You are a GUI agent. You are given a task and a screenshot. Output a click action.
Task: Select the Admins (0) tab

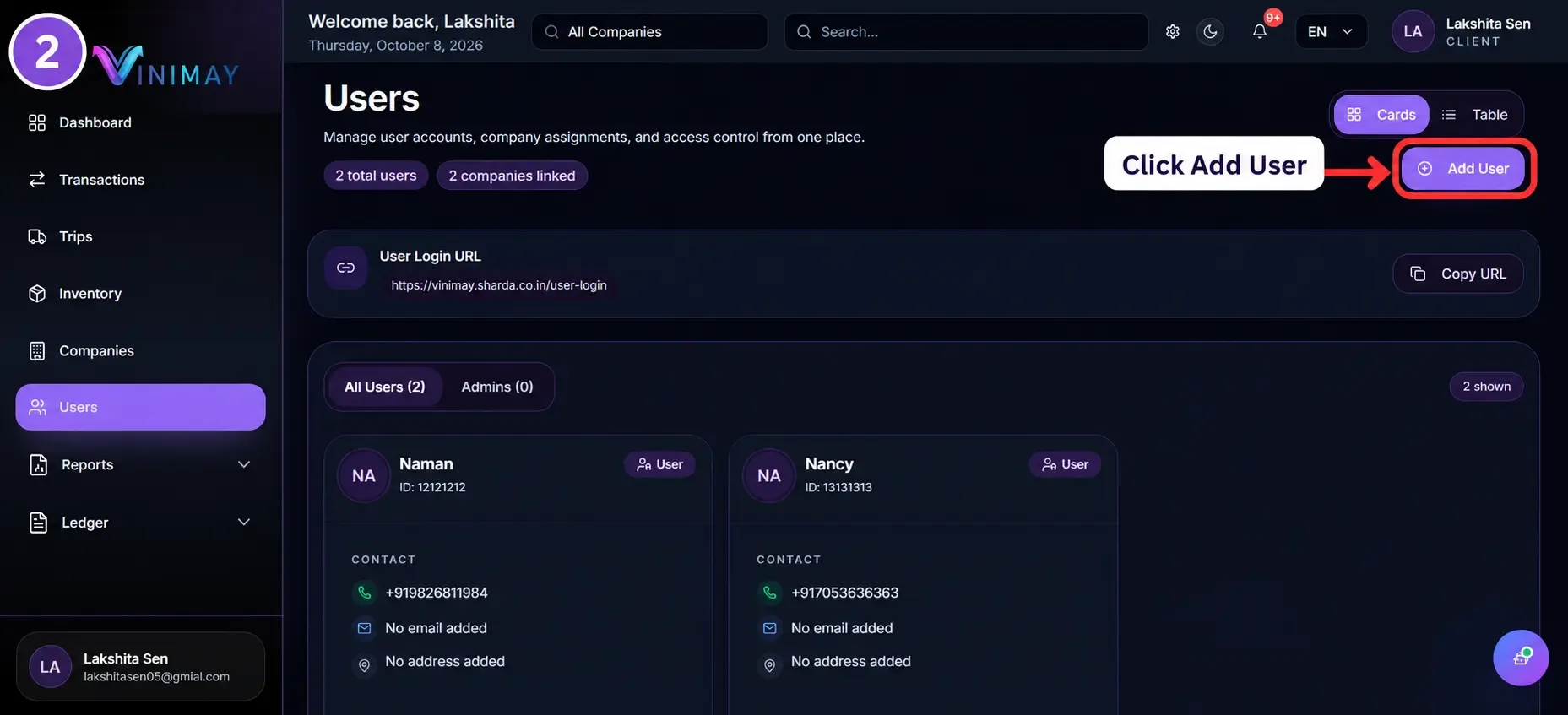click(497, 387)
